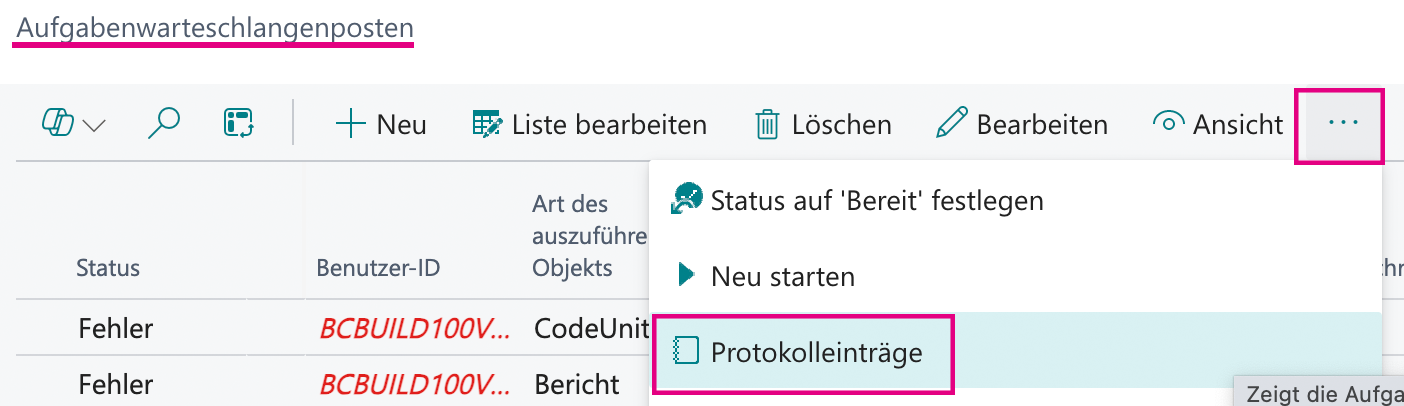The image size is (1404, 406).
Task: Select Status auf 'Bereit' festlegen
Action: click(x=1015, y=201)
